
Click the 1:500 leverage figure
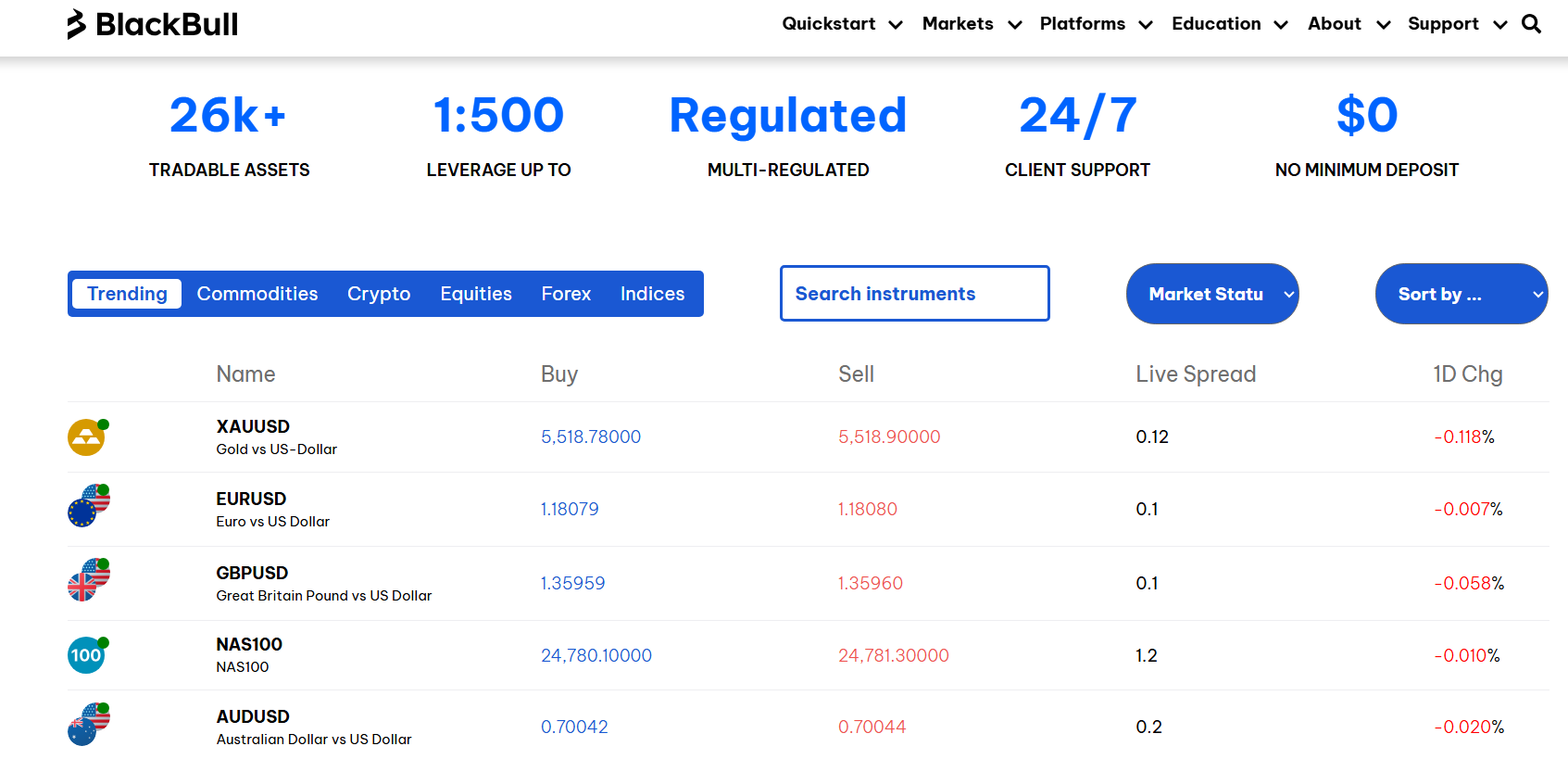(498, 115)
